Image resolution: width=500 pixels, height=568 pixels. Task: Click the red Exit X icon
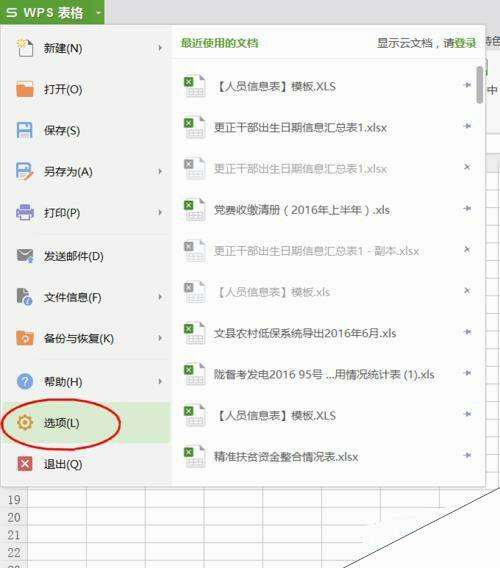pyautogui.click(x=25, y=464)
